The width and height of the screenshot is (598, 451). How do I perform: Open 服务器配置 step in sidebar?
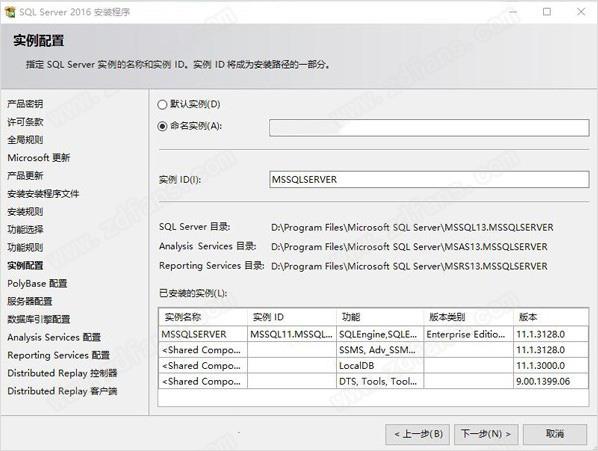30,302
